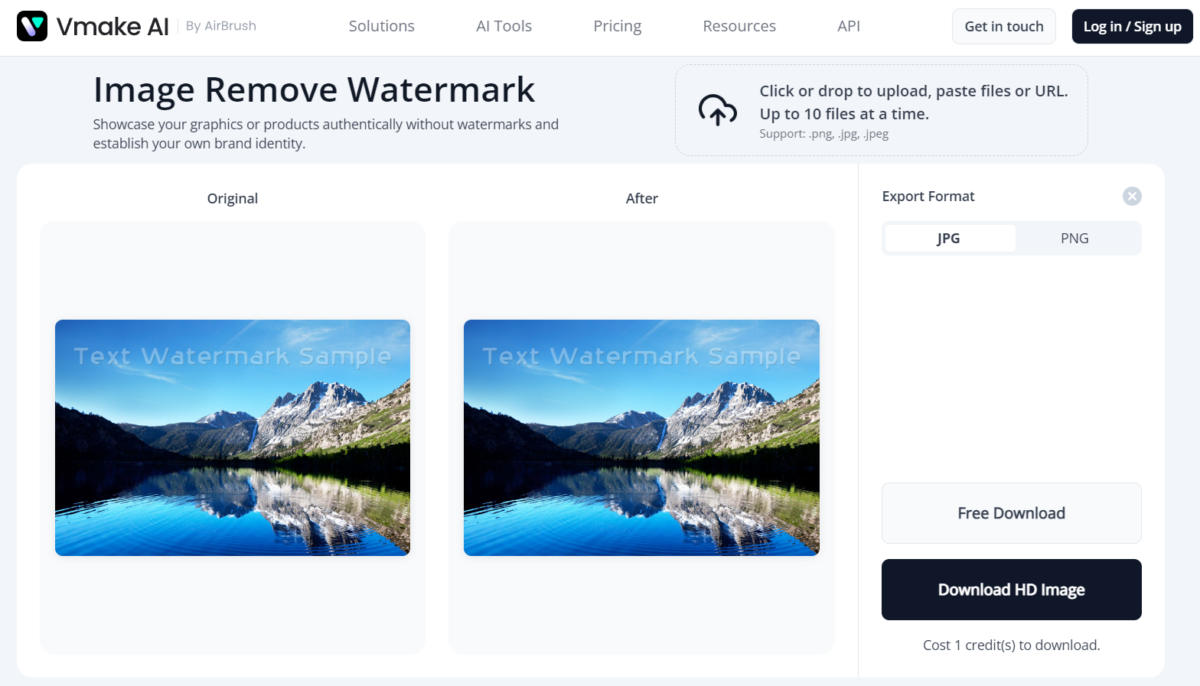This screenshot has width=1200, height=686.
Task: Click the Vmake AI logo icon
Action: [31, 26]
